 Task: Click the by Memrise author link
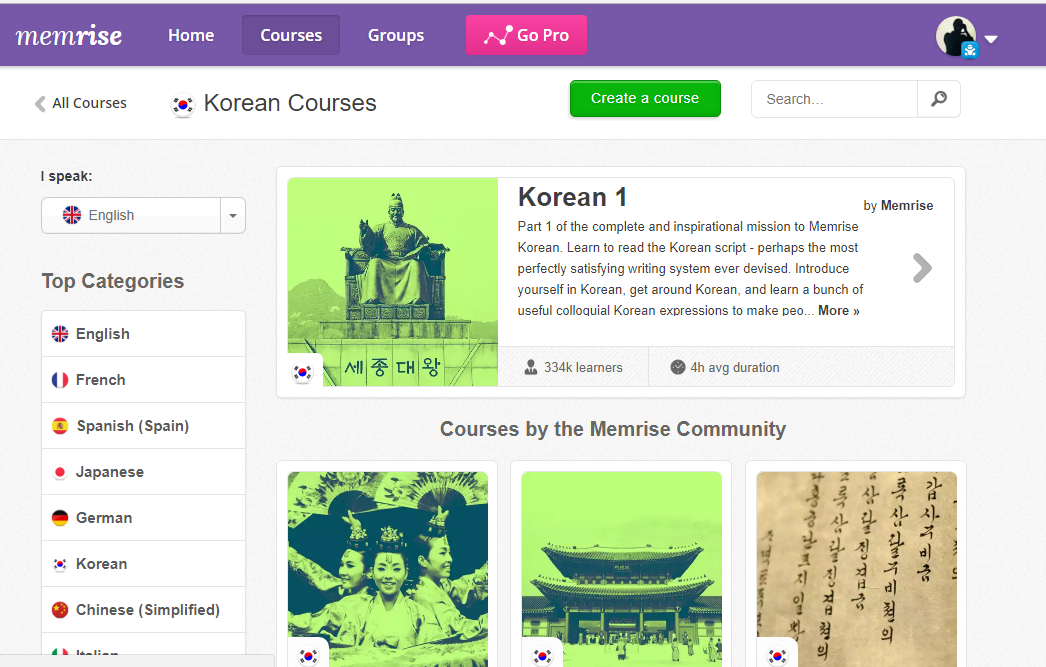tap(898, 205)
